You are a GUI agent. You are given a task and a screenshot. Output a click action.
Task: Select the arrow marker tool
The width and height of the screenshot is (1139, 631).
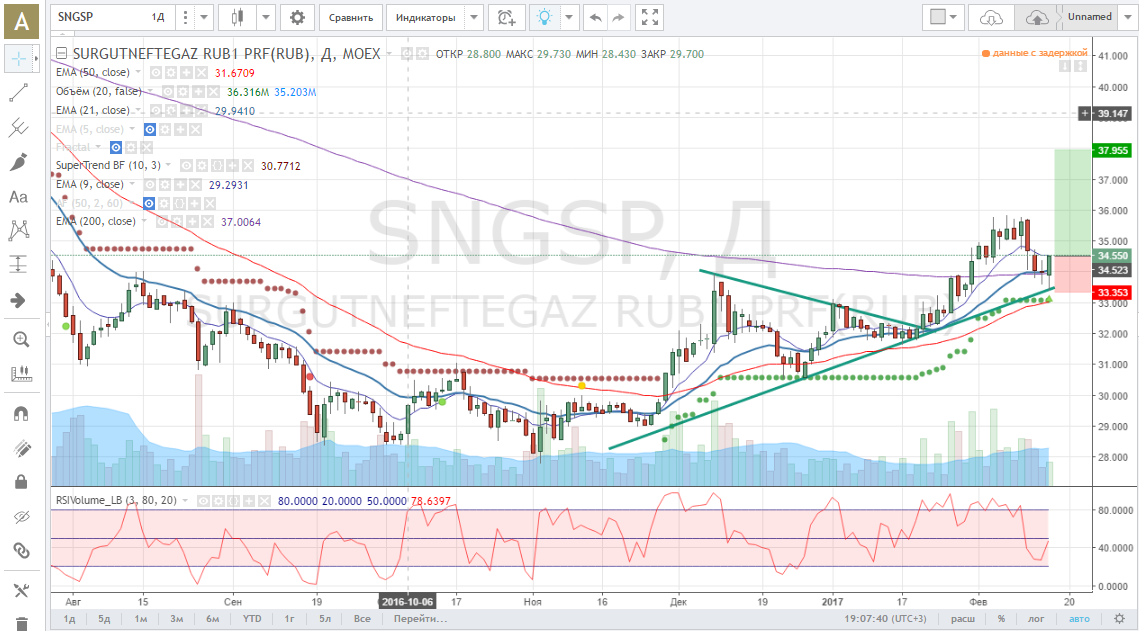[x=18, y=301]
